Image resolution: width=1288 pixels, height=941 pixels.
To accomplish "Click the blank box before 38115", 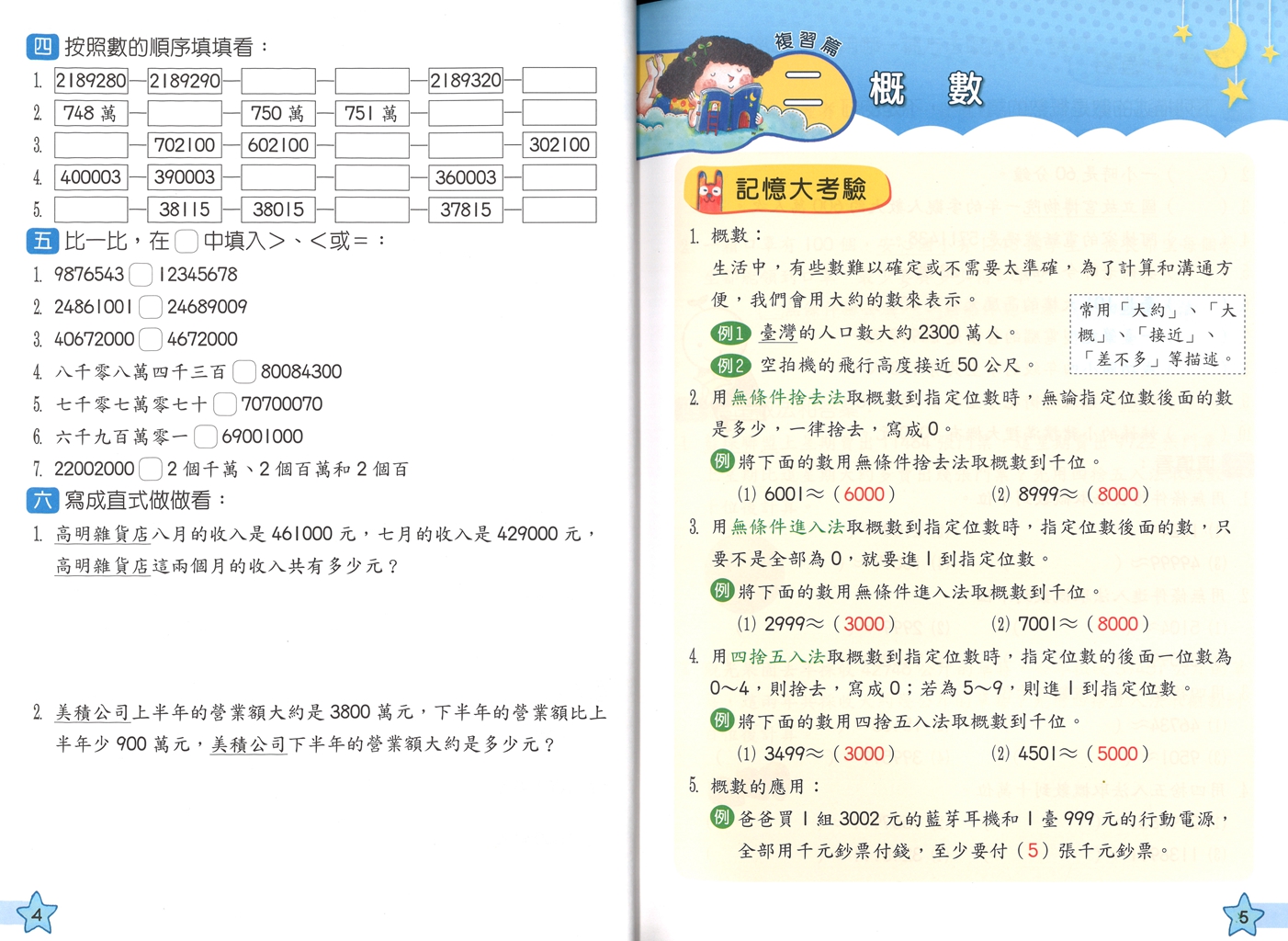I will (x=91, y=210).
